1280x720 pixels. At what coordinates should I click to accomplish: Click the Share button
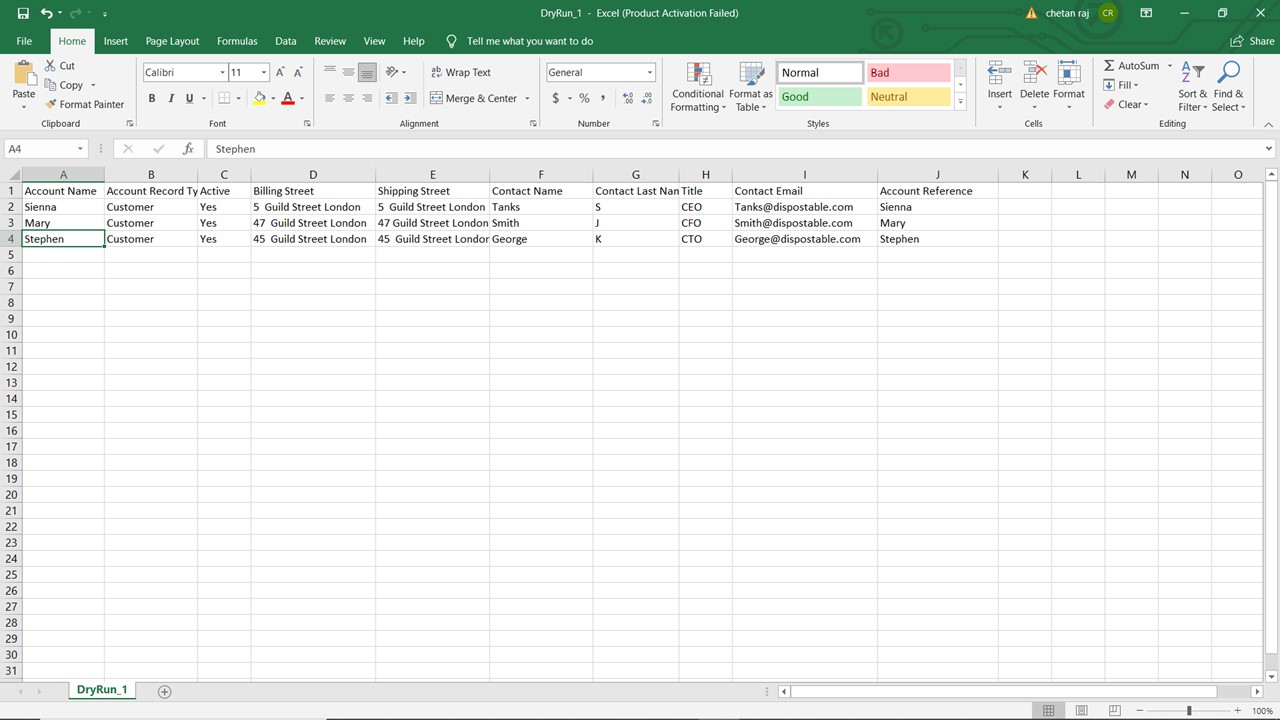[1252, 41]
